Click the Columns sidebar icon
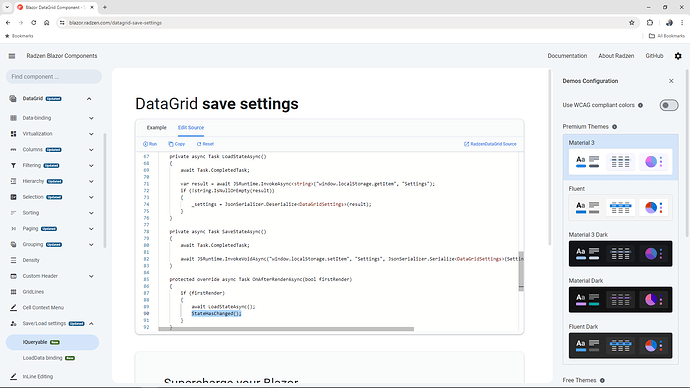Viewport: 690px width, 388px height. click(13, 150)
